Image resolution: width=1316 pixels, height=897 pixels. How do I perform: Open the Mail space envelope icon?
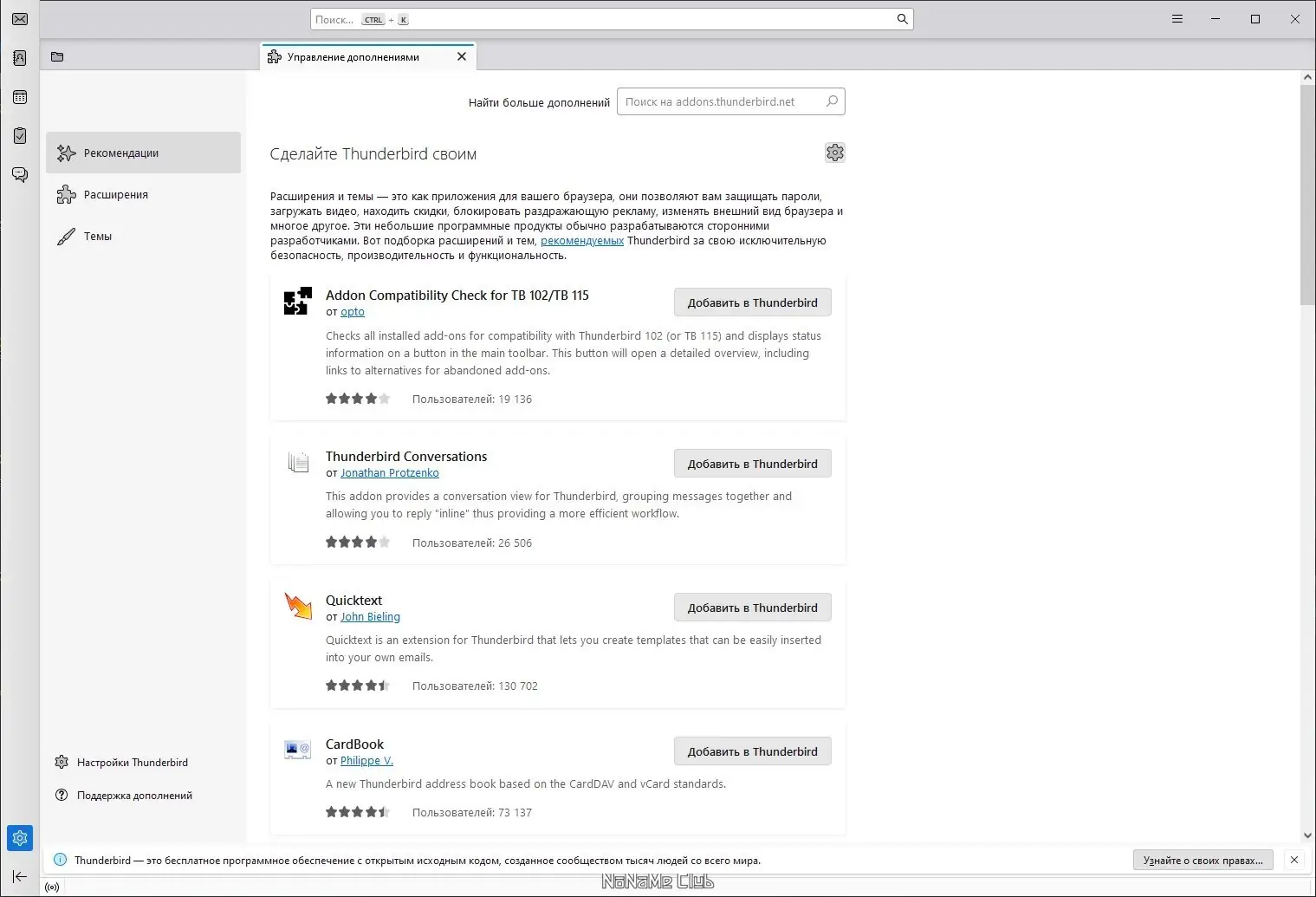pos(20,19)
